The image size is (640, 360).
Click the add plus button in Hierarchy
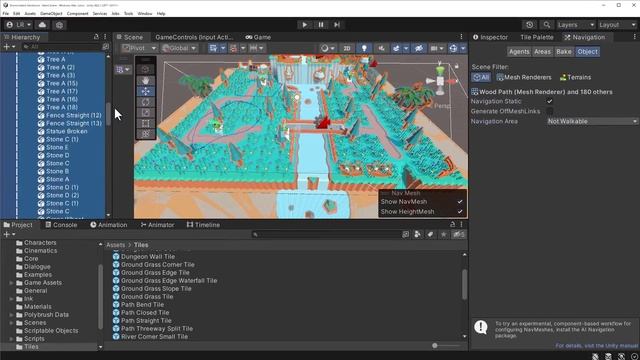pos(9,47)
